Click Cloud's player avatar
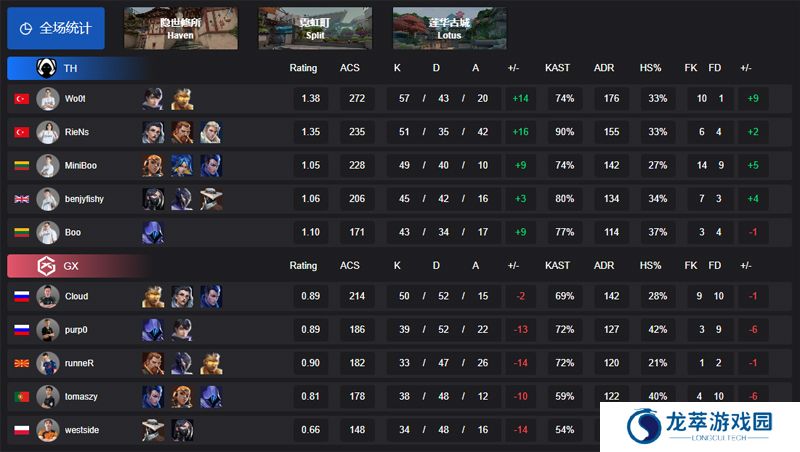Viewport: 800px width, 452px height. pyautogui.click(x=47, y=296)
